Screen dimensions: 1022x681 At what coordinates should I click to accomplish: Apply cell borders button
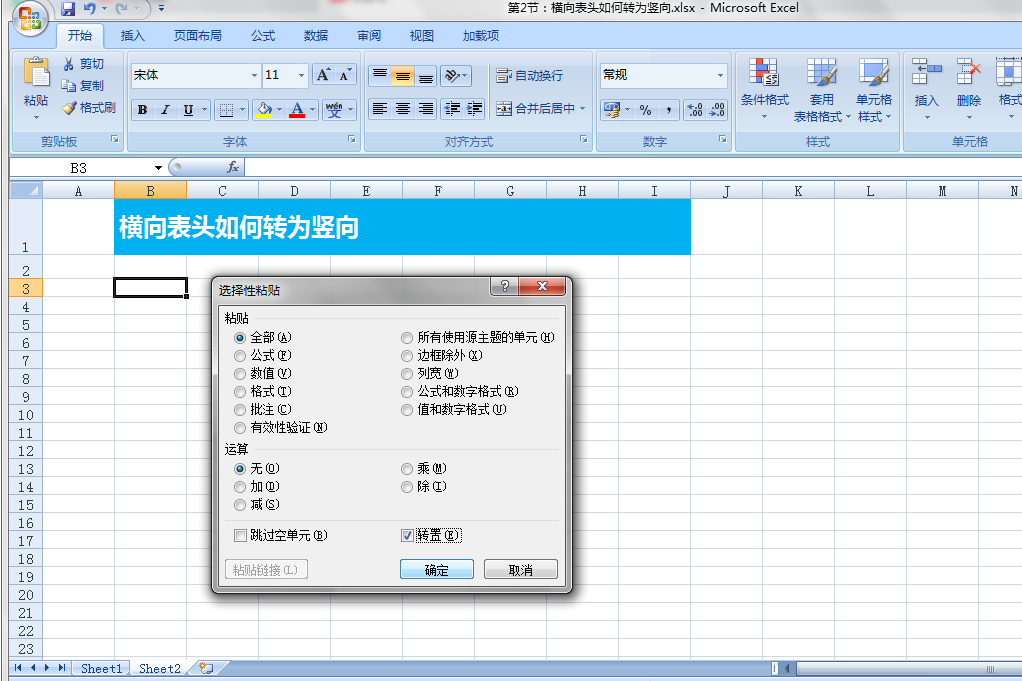pyautogui.click(x=226, y=109)
